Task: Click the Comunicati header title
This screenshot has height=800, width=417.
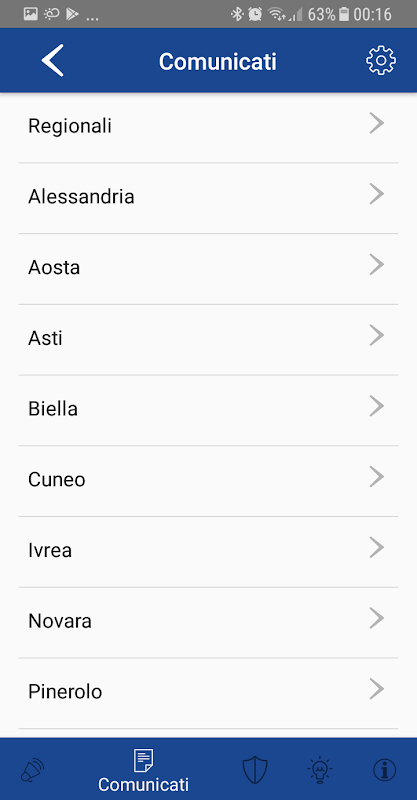Action: click(x=217, y=62)
